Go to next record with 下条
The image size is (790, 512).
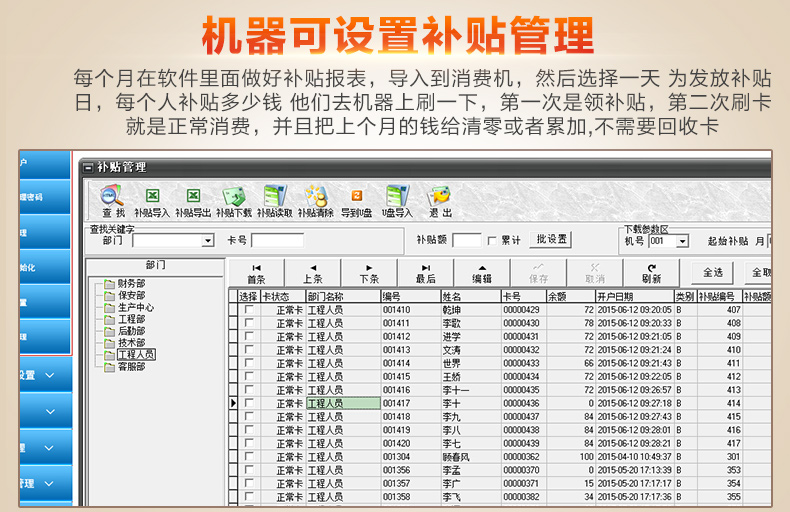pos(369,274)
